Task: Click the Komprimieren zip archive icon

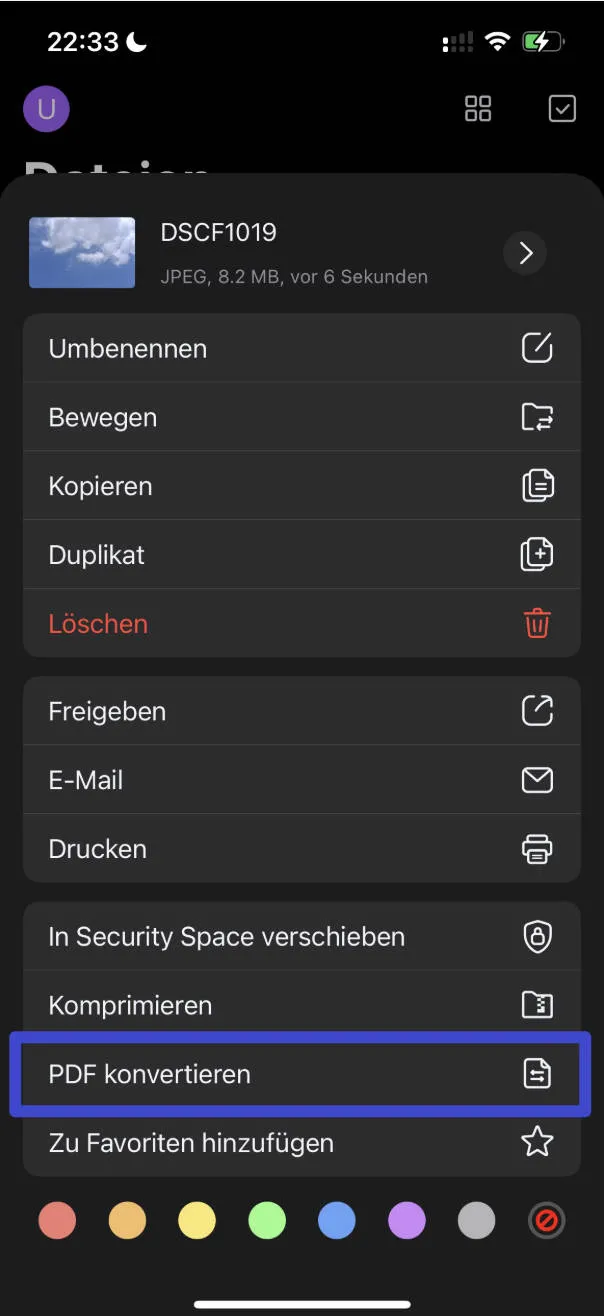Action: pos(538,1005)
